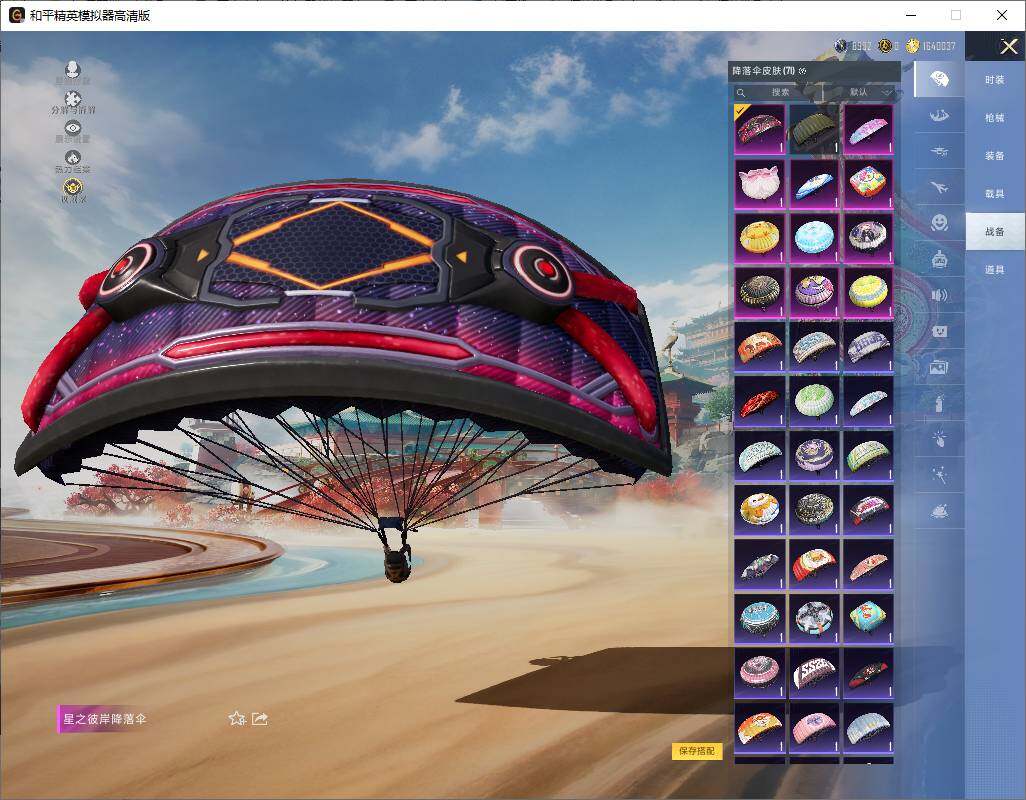The width and height of the screenshot is (1026, 800).
Task: Toggle the gold badge icon on left
Action: [73, 187]
